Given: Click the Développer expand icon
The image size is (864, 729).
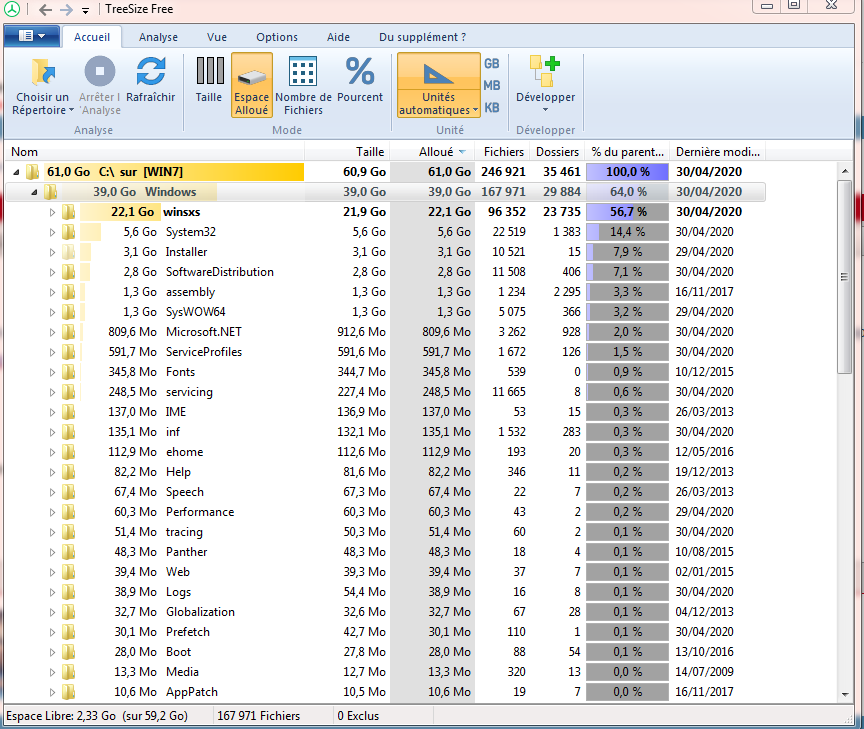Looking at the screenshot, I should [545, 72].
